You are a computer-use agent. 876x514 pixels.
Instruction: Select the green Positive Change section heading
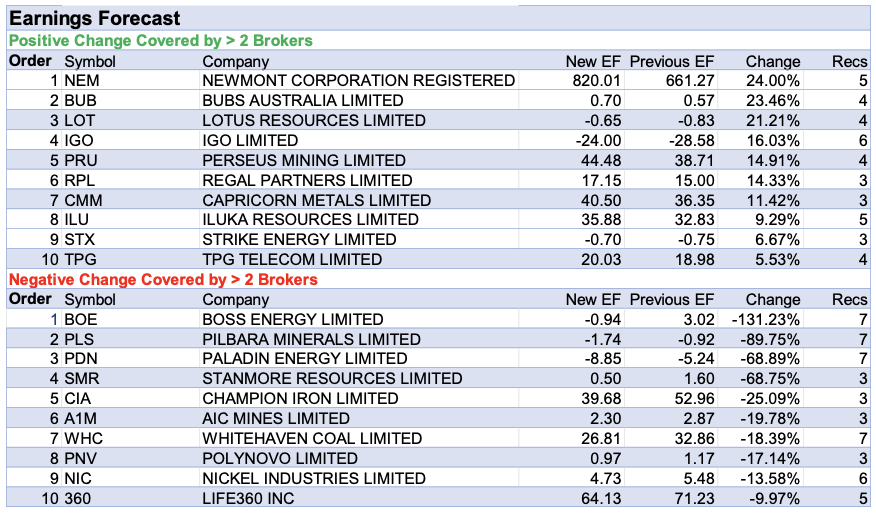(160, 41)
